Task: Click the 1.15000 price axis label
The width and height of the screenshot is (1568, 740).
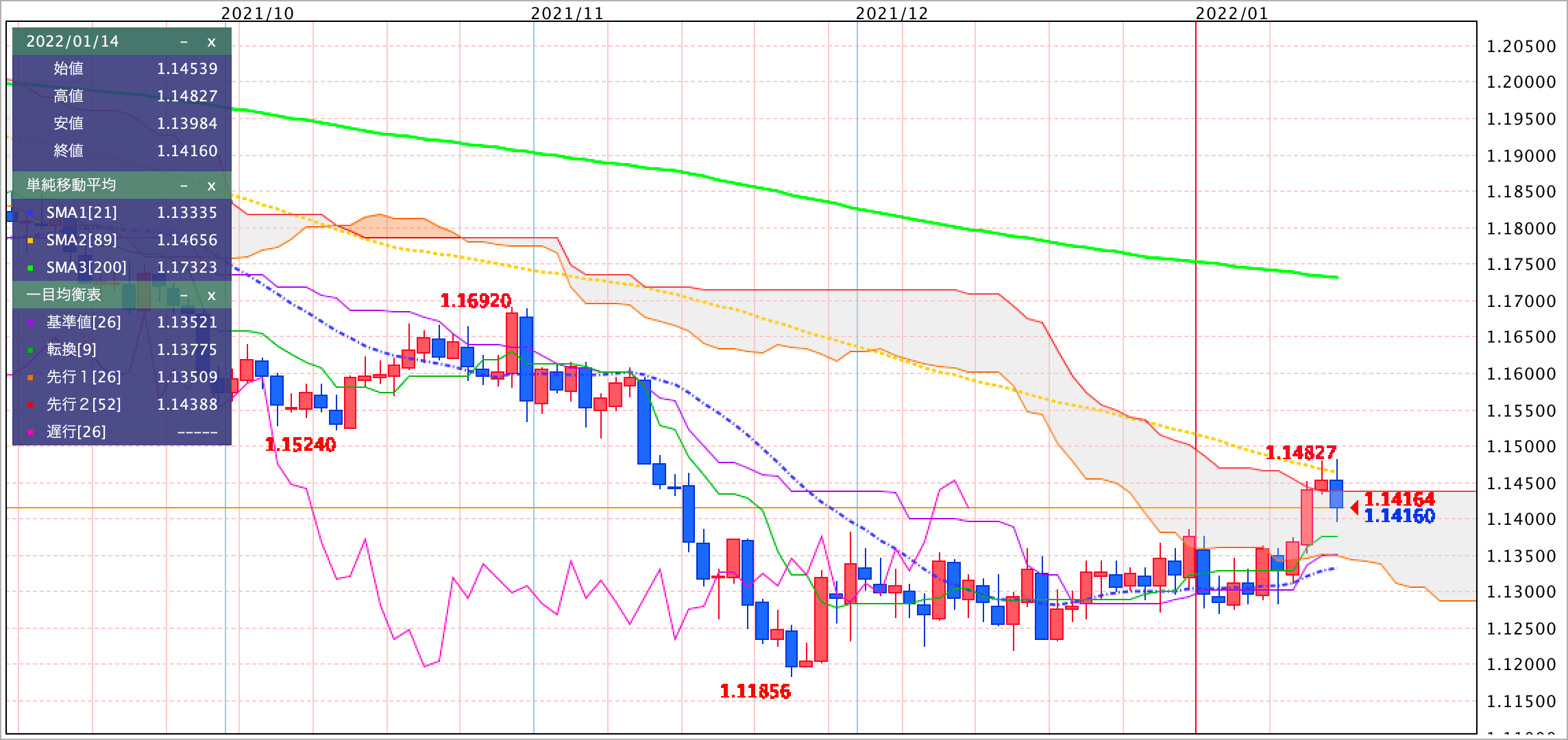Action: click(1520, 447)
